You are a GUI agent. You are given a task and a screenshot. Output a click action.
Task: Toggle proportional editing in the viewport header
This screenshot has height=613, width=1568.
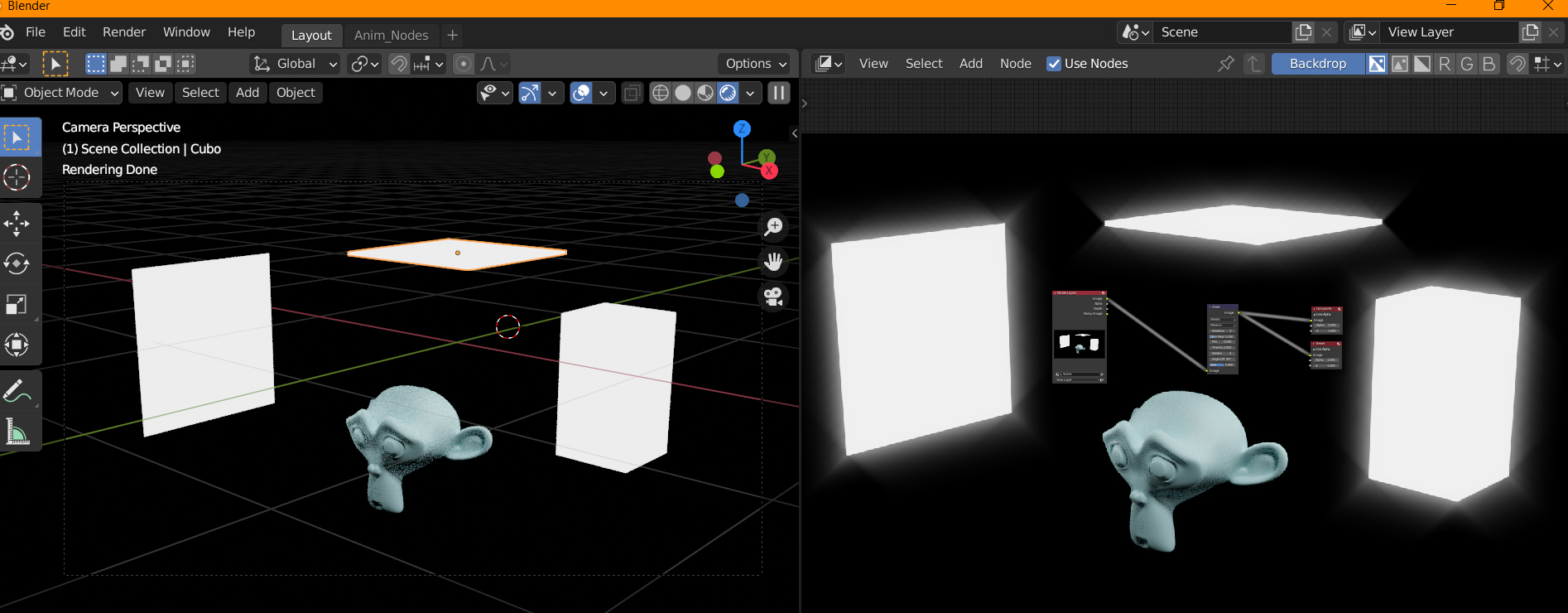tap(464, 64)
